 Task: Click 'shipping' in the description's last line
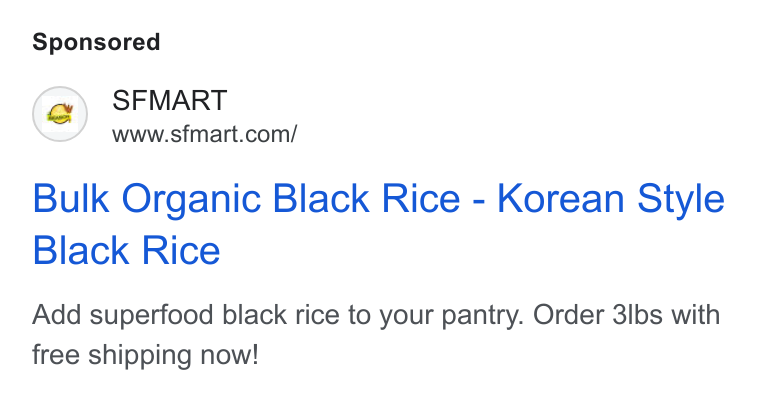(140, 356)
